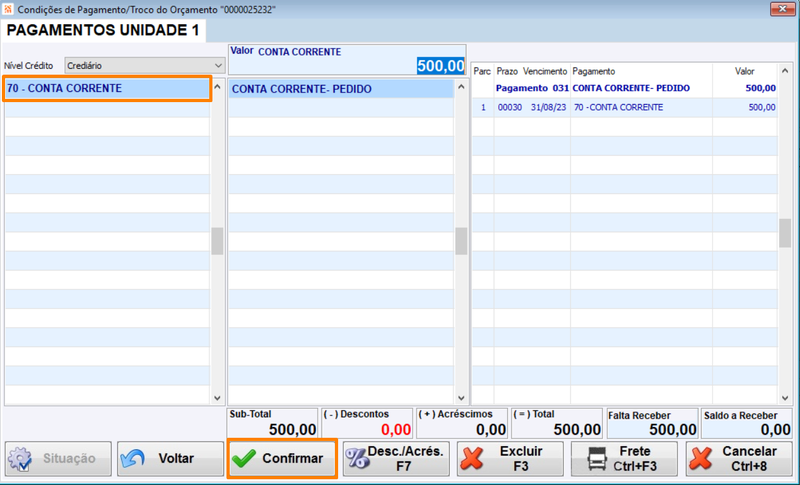Click the percent icon on Desc./Acrés.
The height and width of the screenshot is (485, 800).
coord(357,458)
